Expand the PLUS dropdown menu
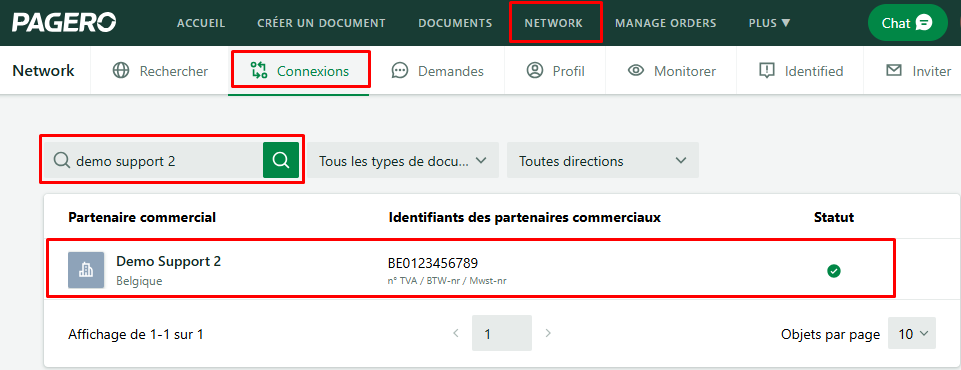The width and height of the screenshot is (961, 370). coord(769,23)
